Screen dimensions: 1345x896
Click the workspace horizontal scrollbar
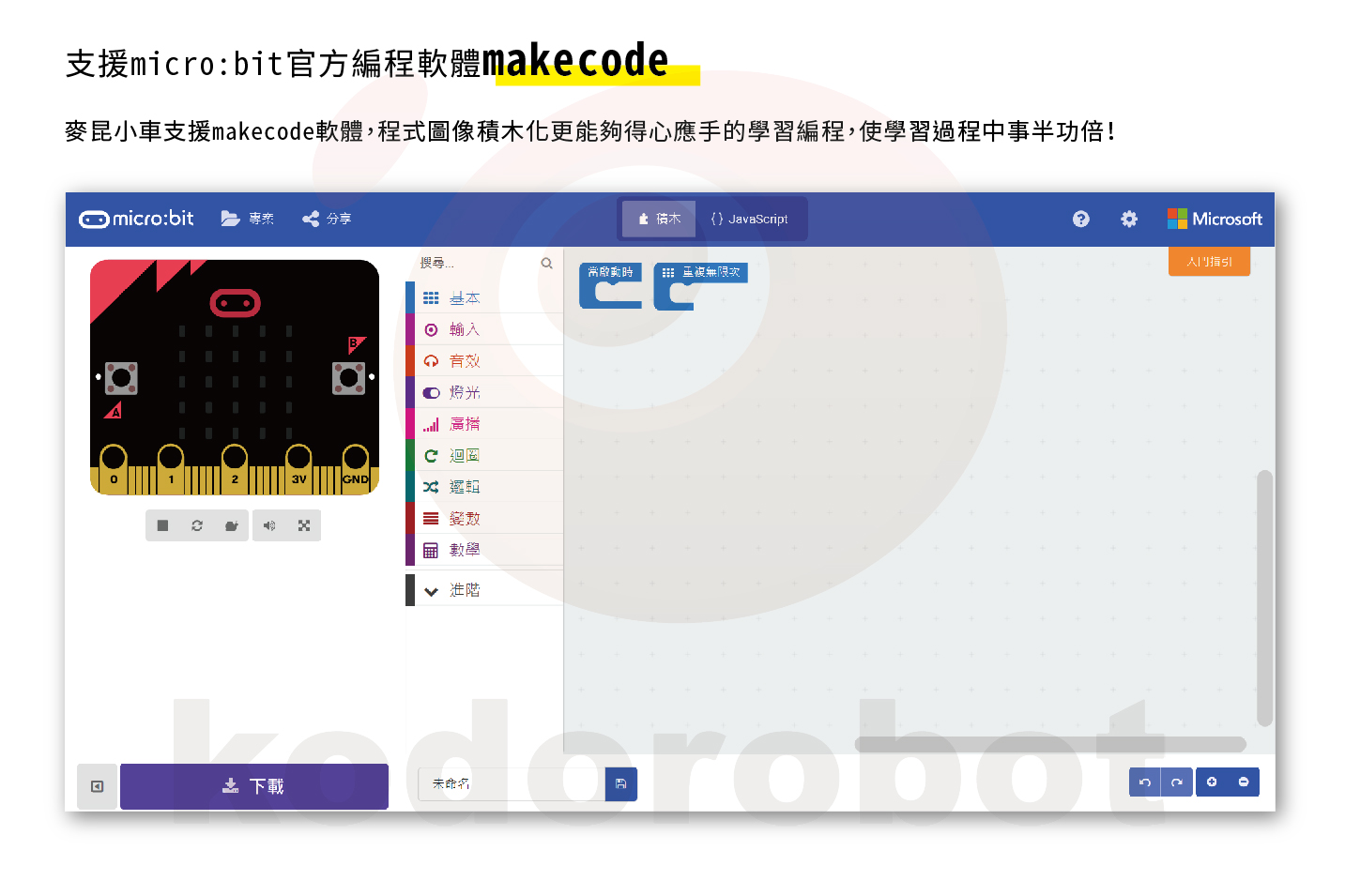coord(1050,744)
